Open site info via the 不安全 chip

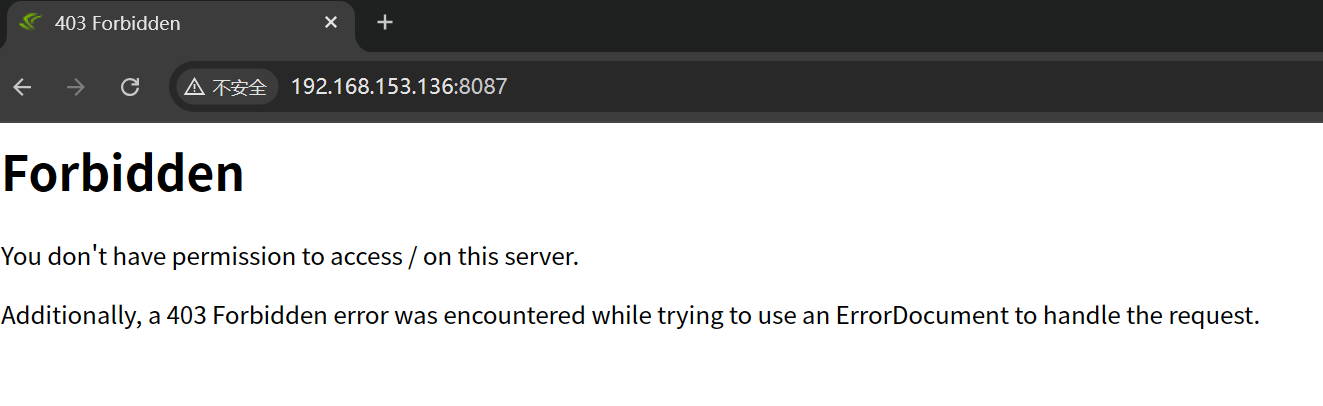[227, 87]
